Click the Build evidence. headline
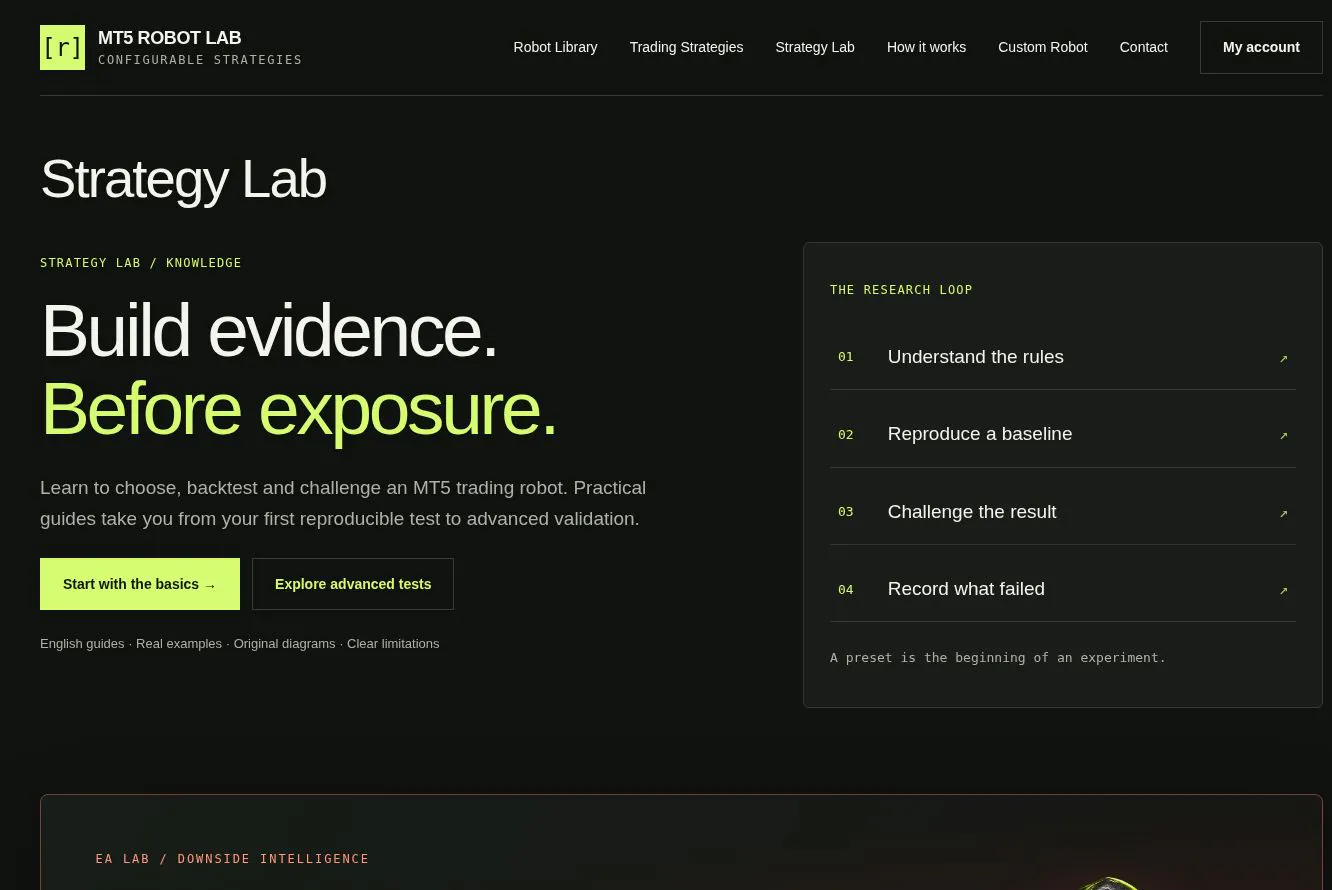The height and width of the screenshot is (890, 1332). pyautogui.click(x=269, y=330)
